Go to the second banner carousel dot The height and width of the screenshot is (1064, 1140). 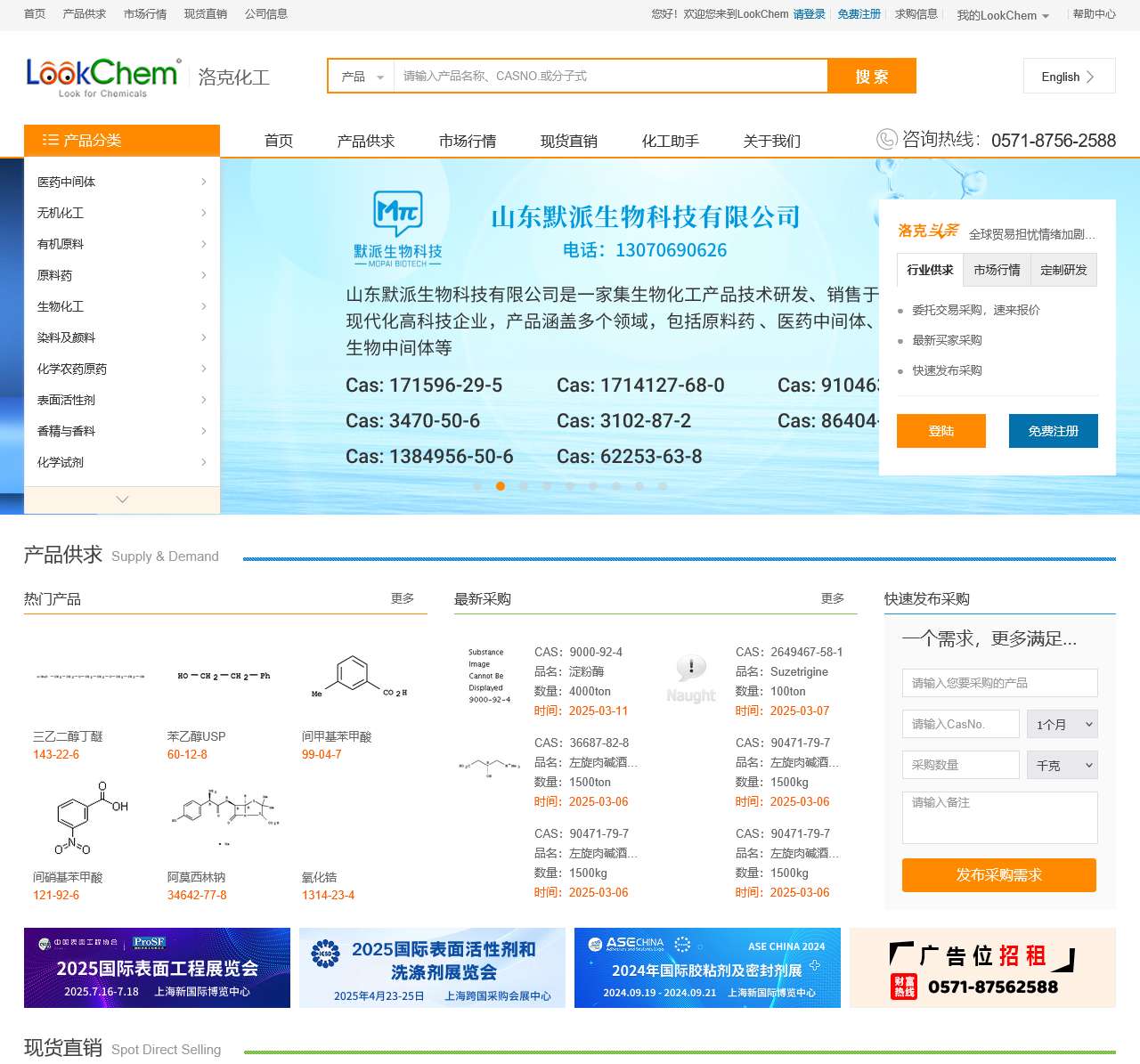point(501,486)
